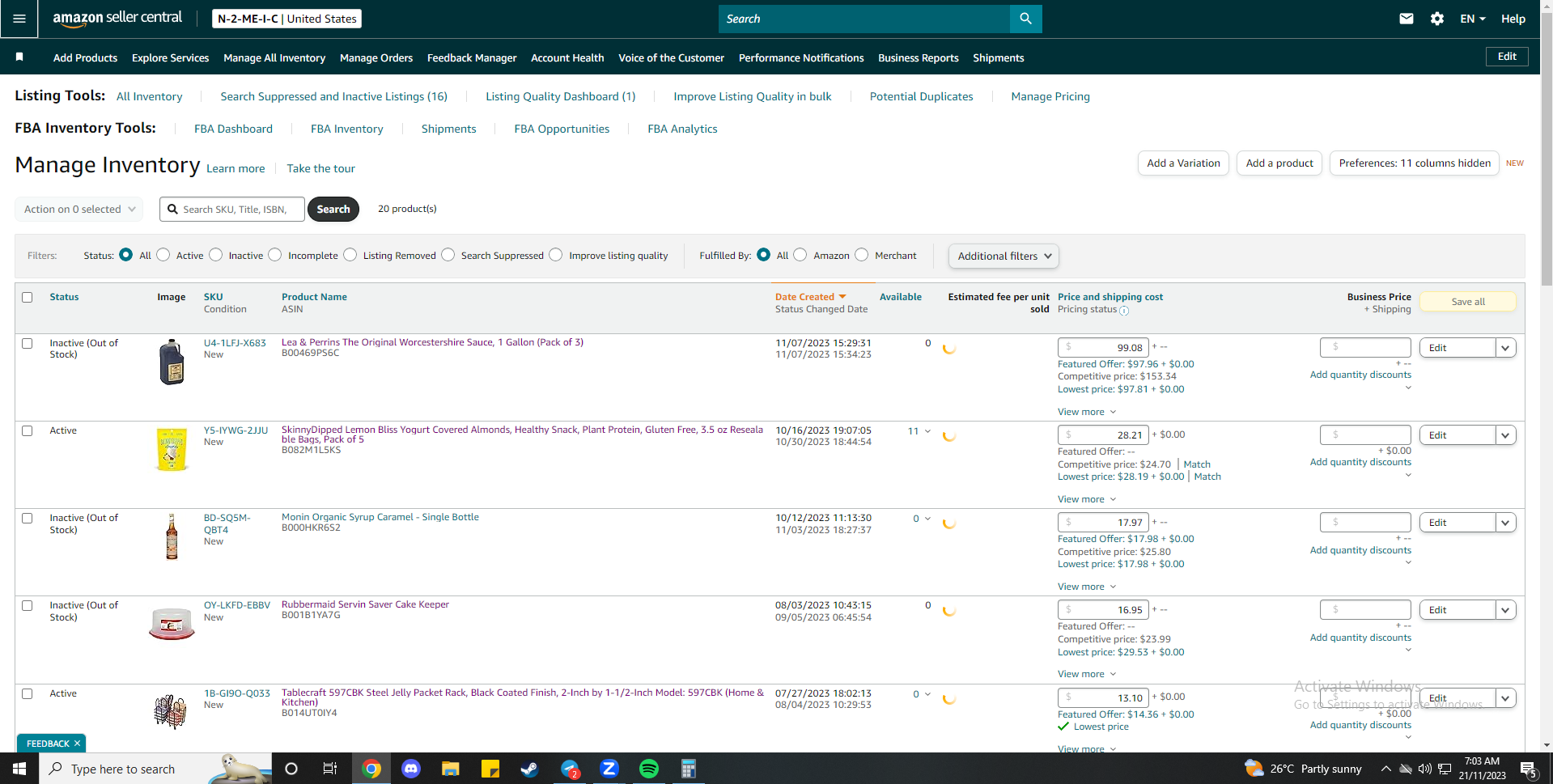Click the bookmark icon in navigation bar
The width and height of the screenshot is (1553, 784).
coord(19,57)
